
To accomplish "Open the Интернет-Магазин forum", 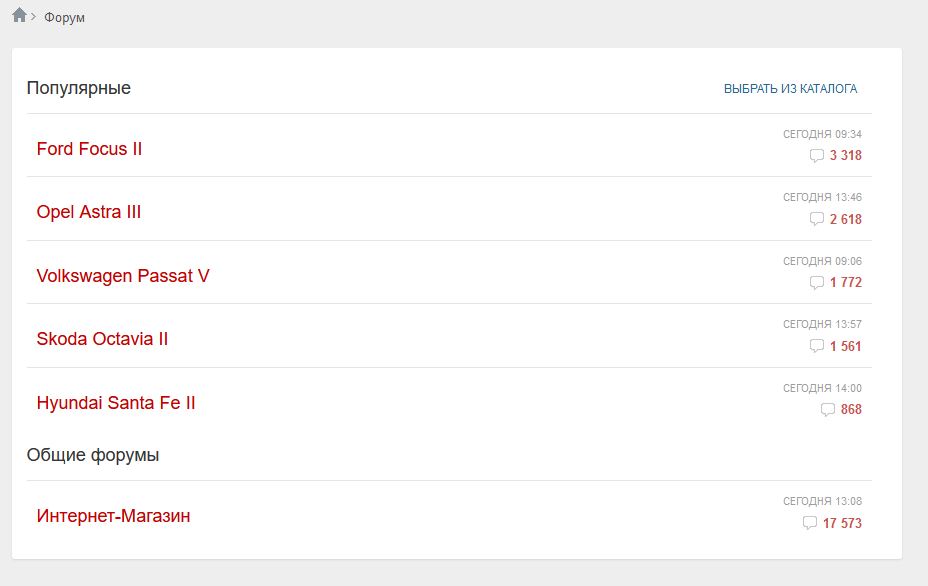I will 113,516.
